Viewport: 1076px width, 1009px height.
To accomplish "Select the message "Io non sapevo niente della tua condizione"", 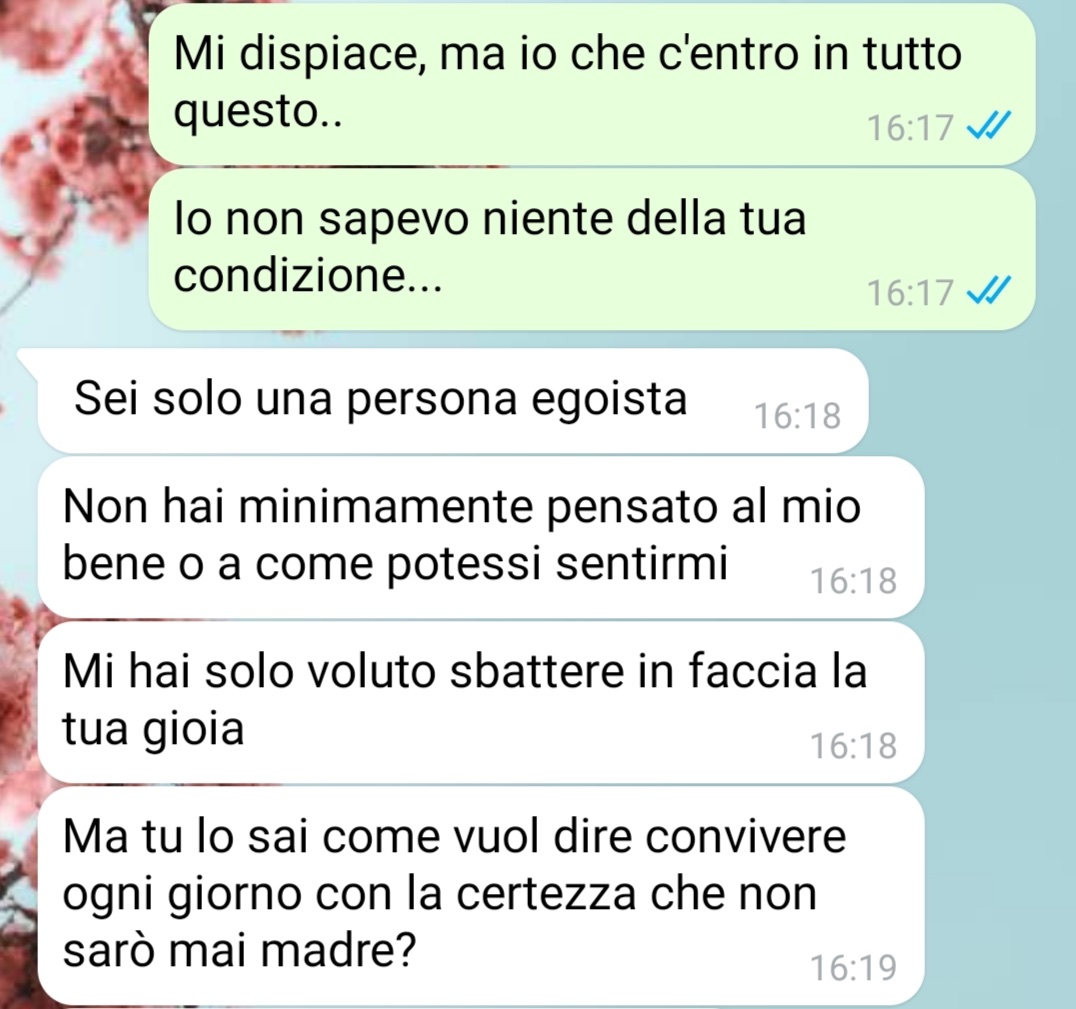I will point(592,250).
